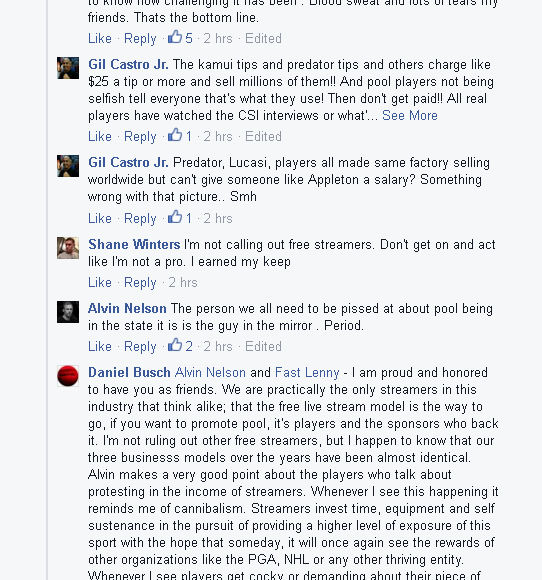Open Gil Castro Jr. avatar on kamui tips comment

[x=68, y=68]
